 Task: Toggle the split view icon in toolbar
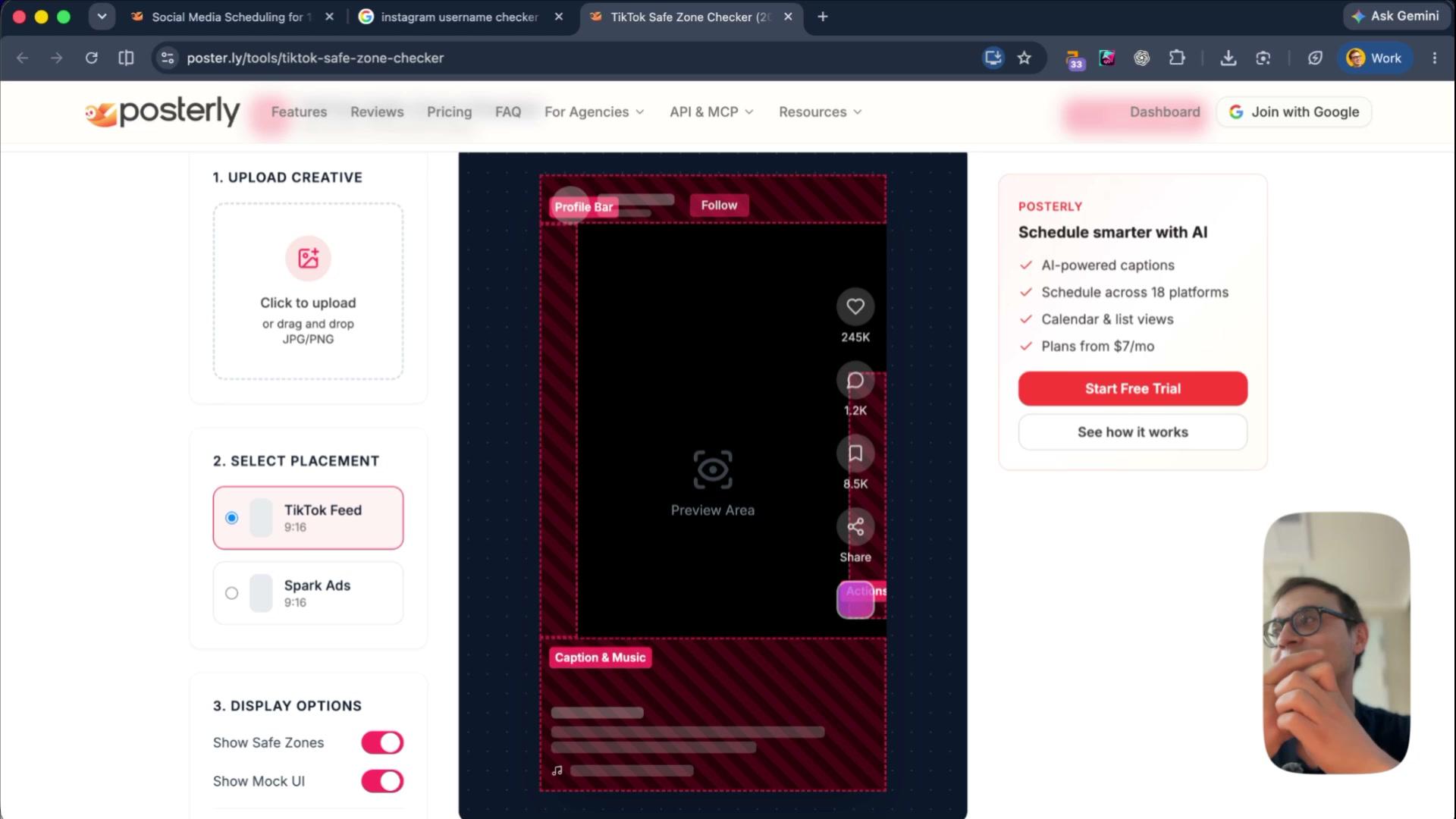coord(126,58)
